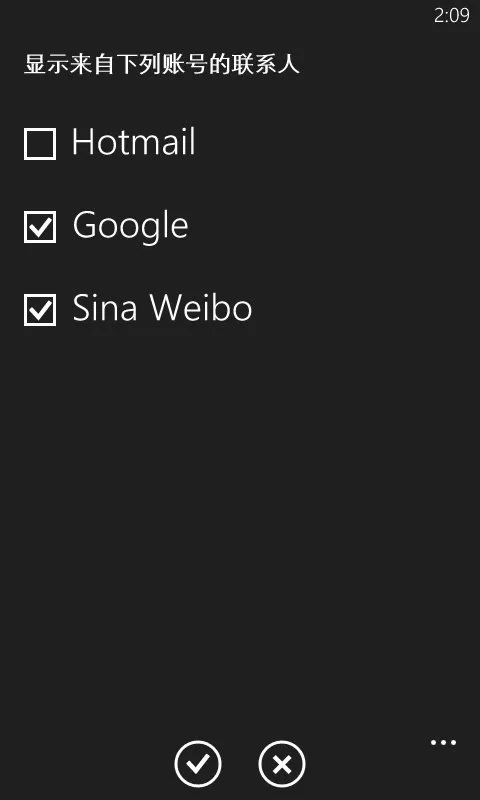480x800 pixels.
Task: Discard changes using the close circle button
Action: click(x=282, y=764)
